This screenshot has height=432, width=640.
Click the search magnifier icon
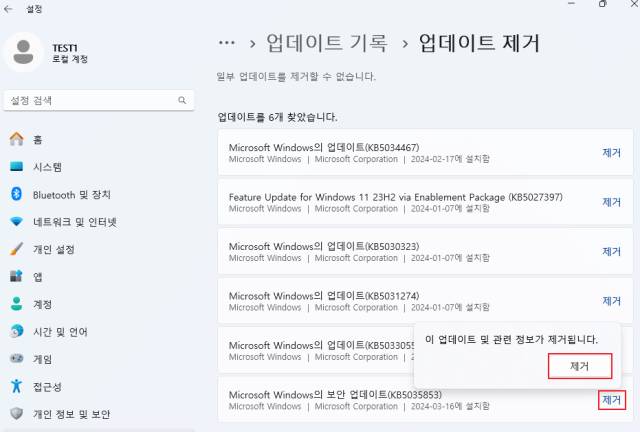pos(182,100)
